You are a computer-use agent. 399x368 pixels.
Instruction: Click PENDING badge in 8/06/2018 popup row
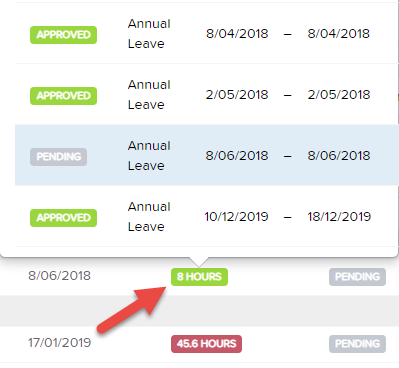coord(58,157)
